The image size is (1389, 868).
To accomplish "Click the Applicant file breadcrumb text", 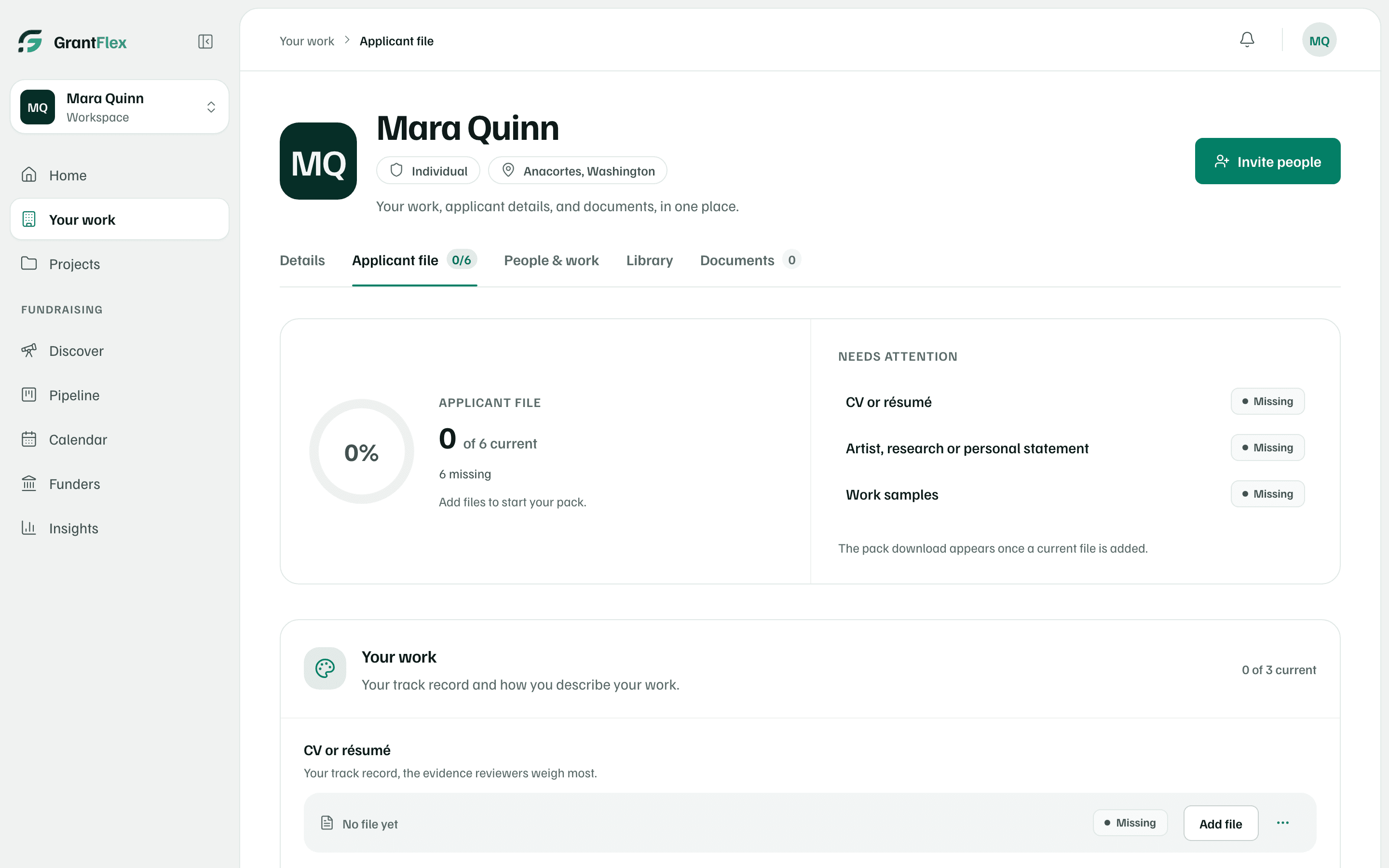I will 396,41.
